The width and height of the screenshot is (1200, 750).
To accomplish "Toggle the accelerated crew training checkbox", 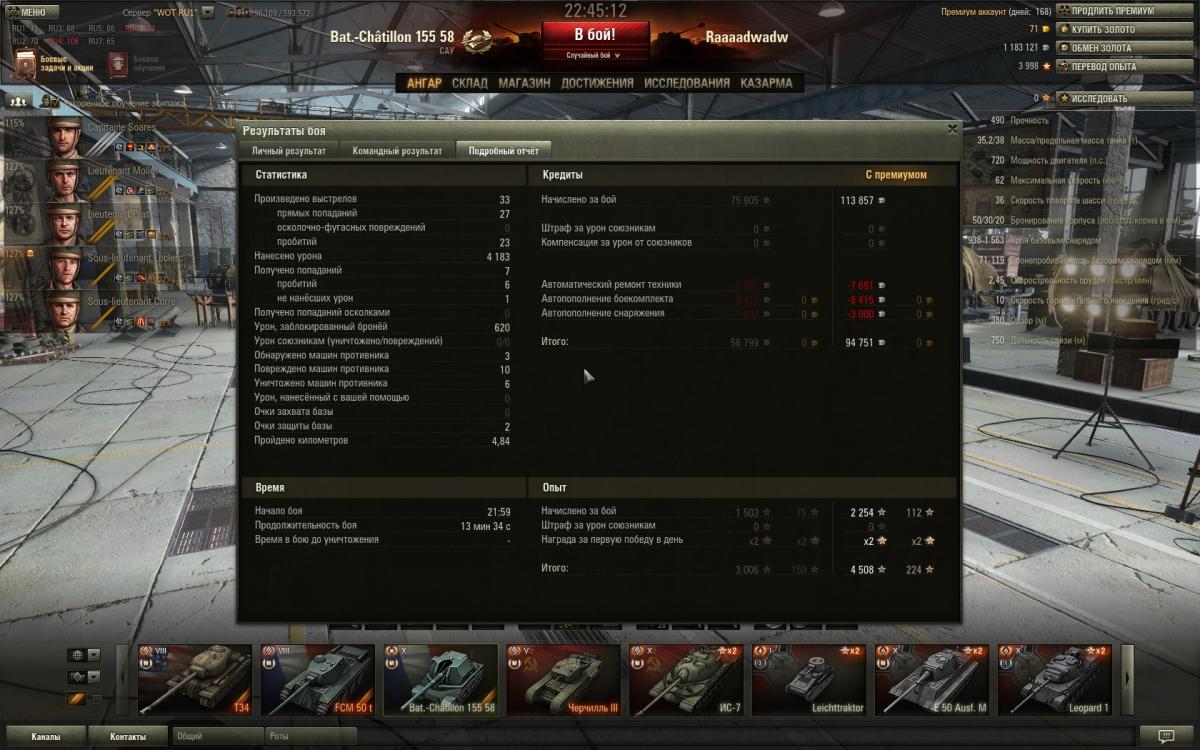I will (57, 101).
